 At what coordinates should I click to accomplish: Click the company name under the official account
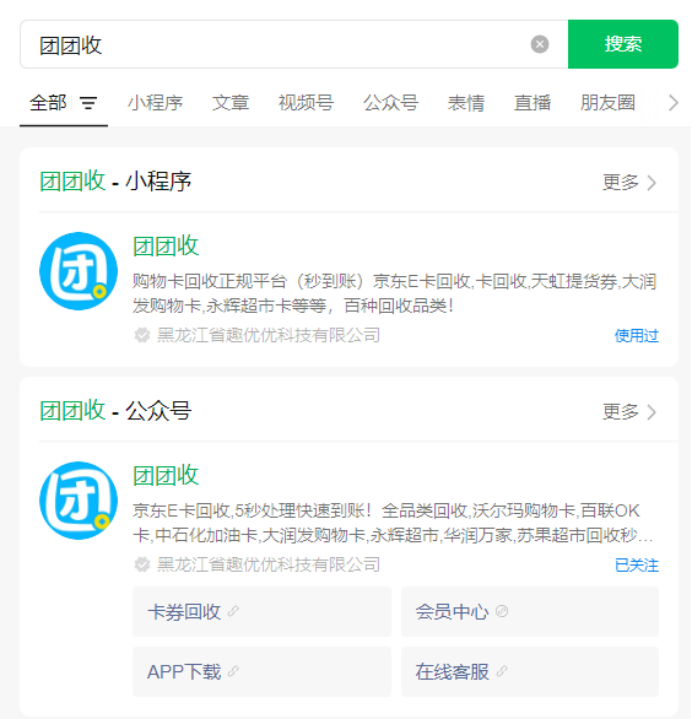point(268,564)
